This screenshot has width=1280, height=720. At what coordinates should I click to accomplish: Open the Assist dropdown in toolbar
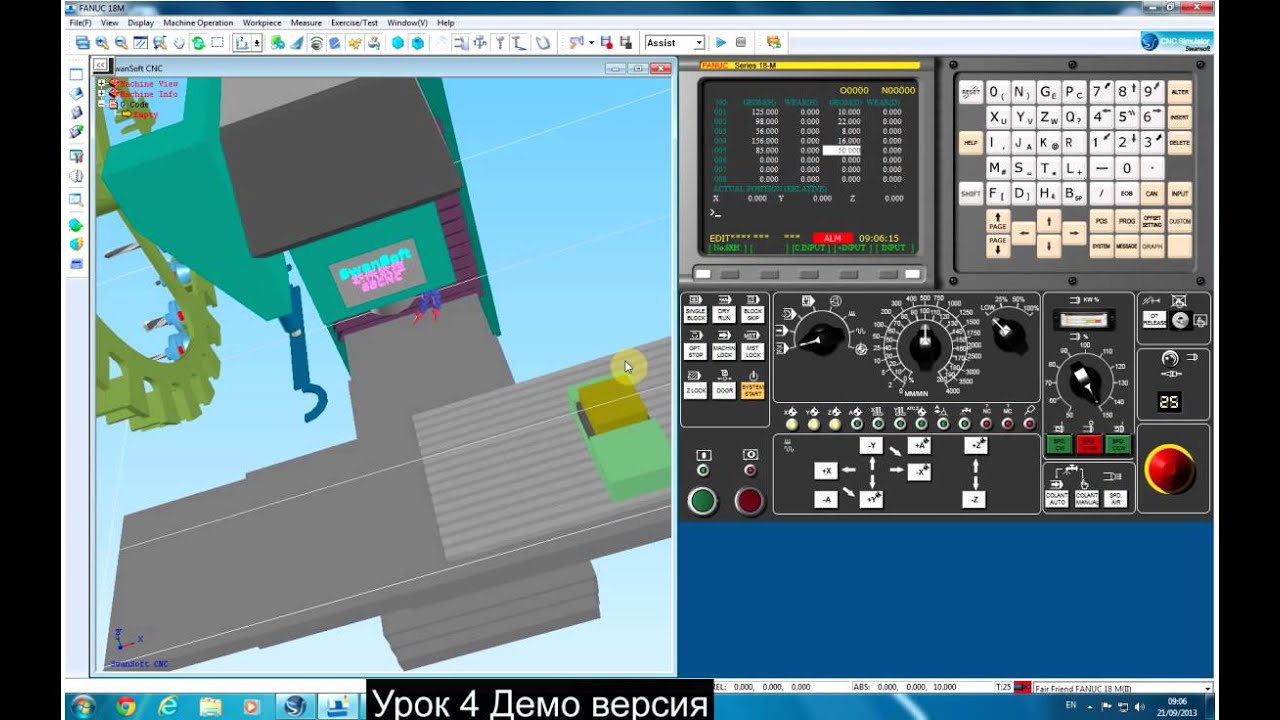pos(698,43)
